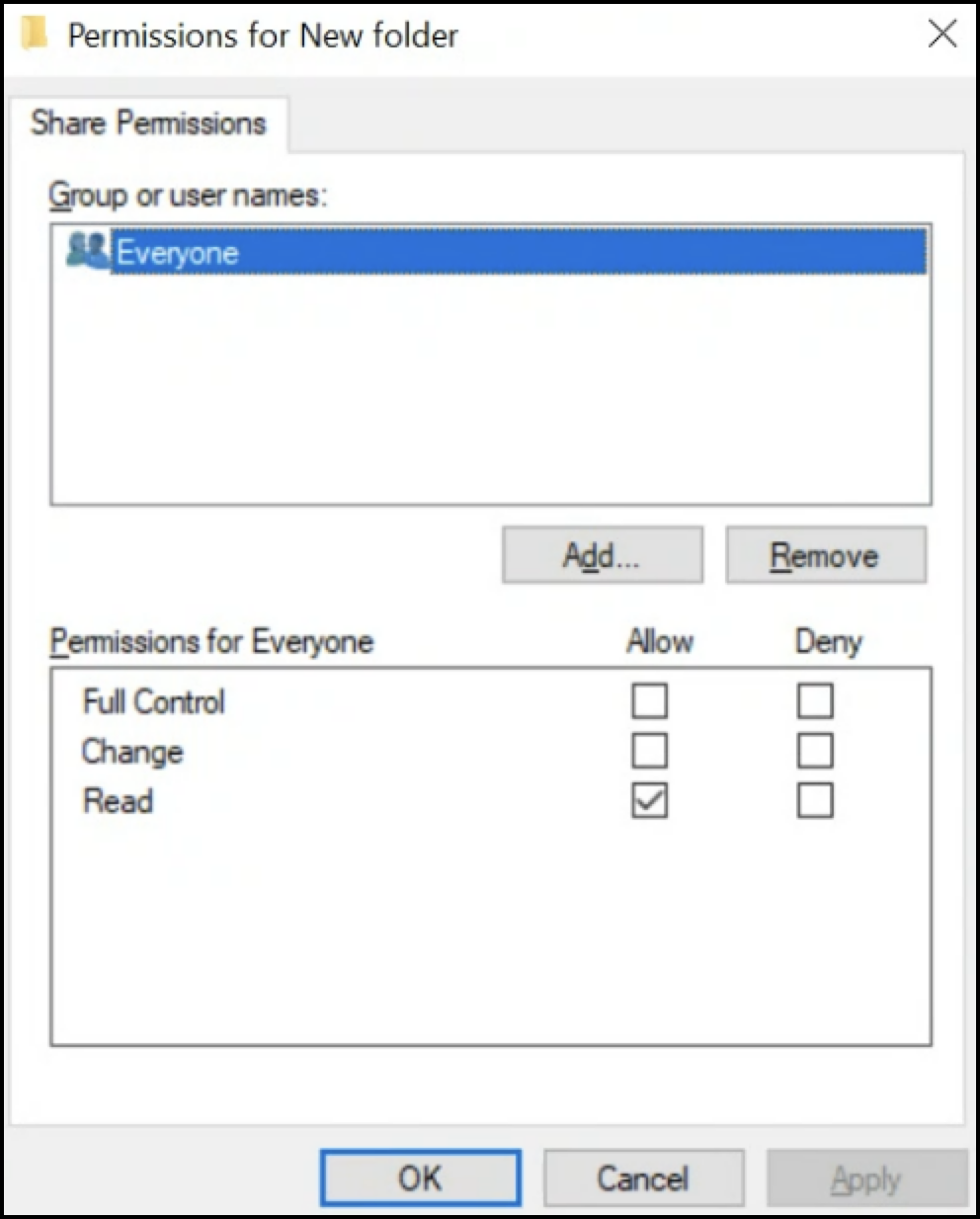
Task: Confirm with the OK button
Action: pos(420,1178)
